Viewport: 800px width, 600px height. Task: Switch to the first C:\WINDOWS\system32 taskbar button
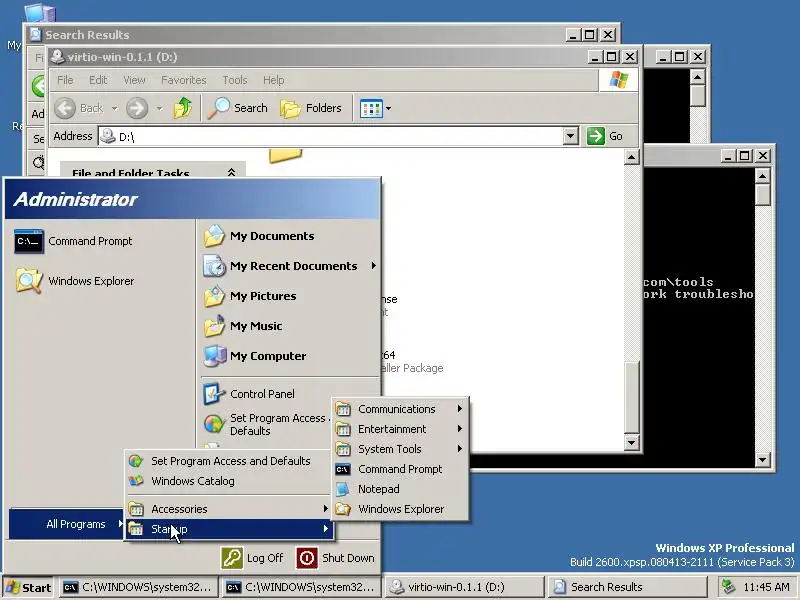(x=138, y=587)
